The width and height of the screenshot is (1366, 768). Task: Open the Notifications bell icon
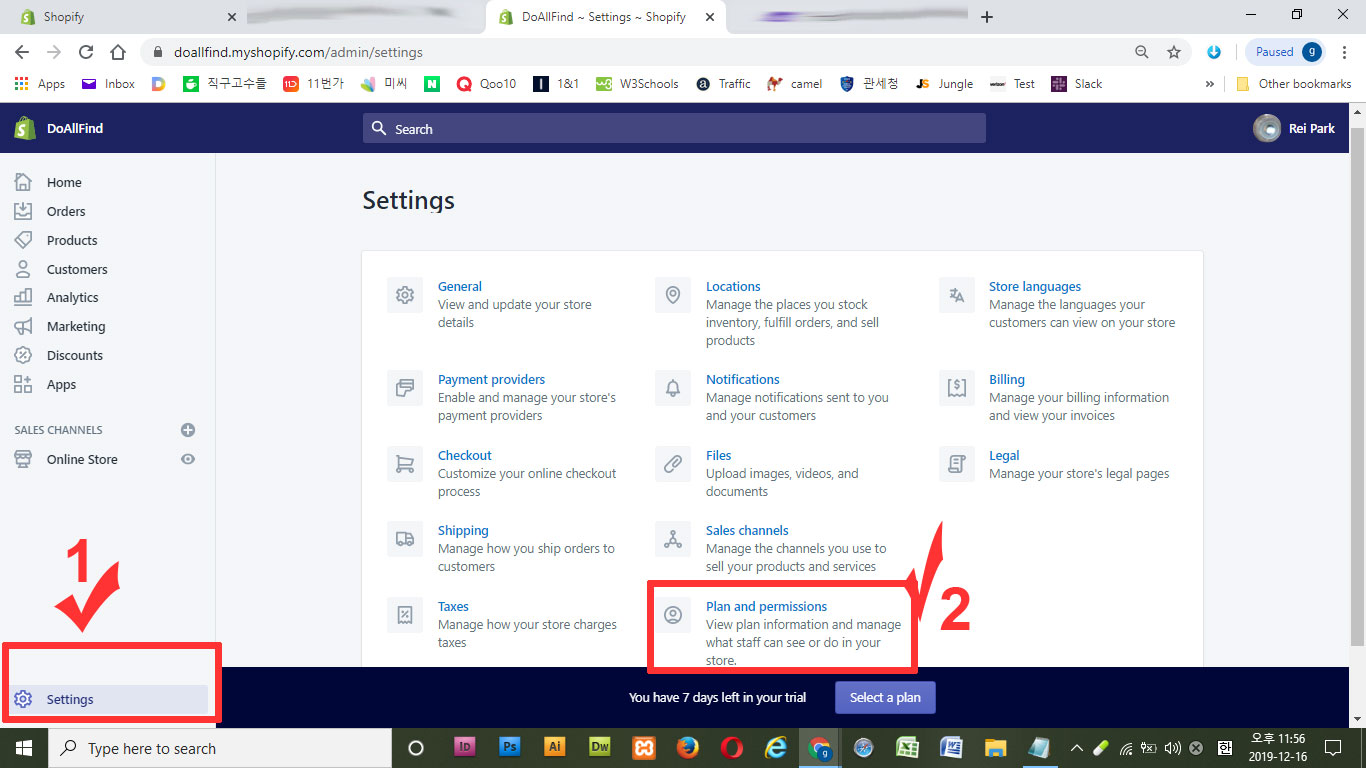pos(673,388)
